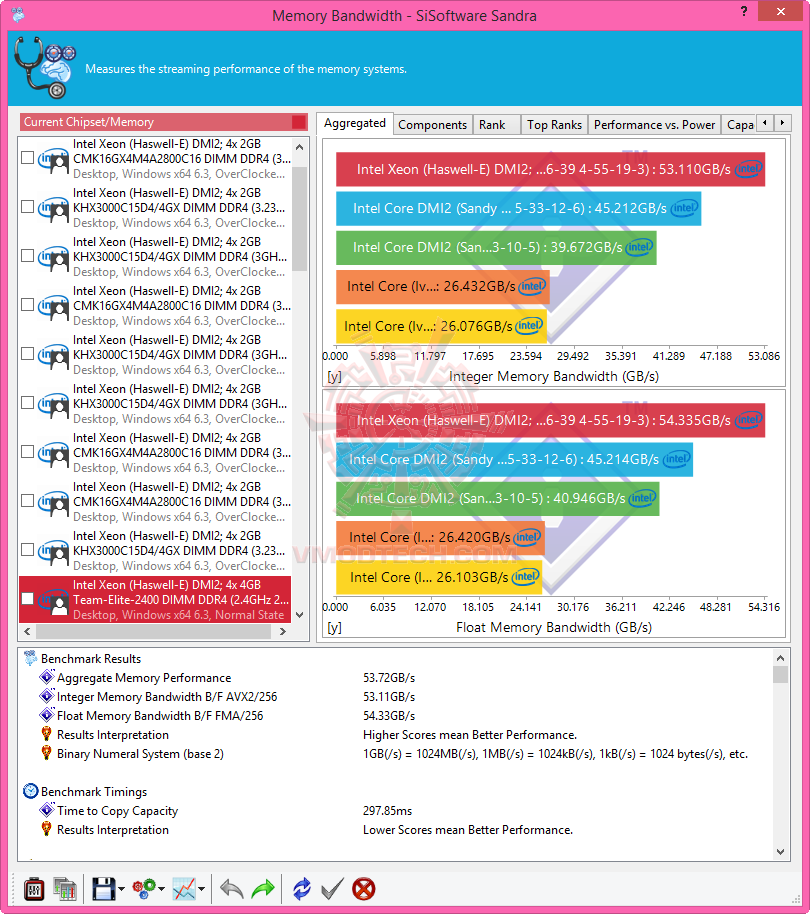810x914 pixels.
Task: Click tab strip scroll-left arrow
Action: pyautogui.click(x=765, y=123)
